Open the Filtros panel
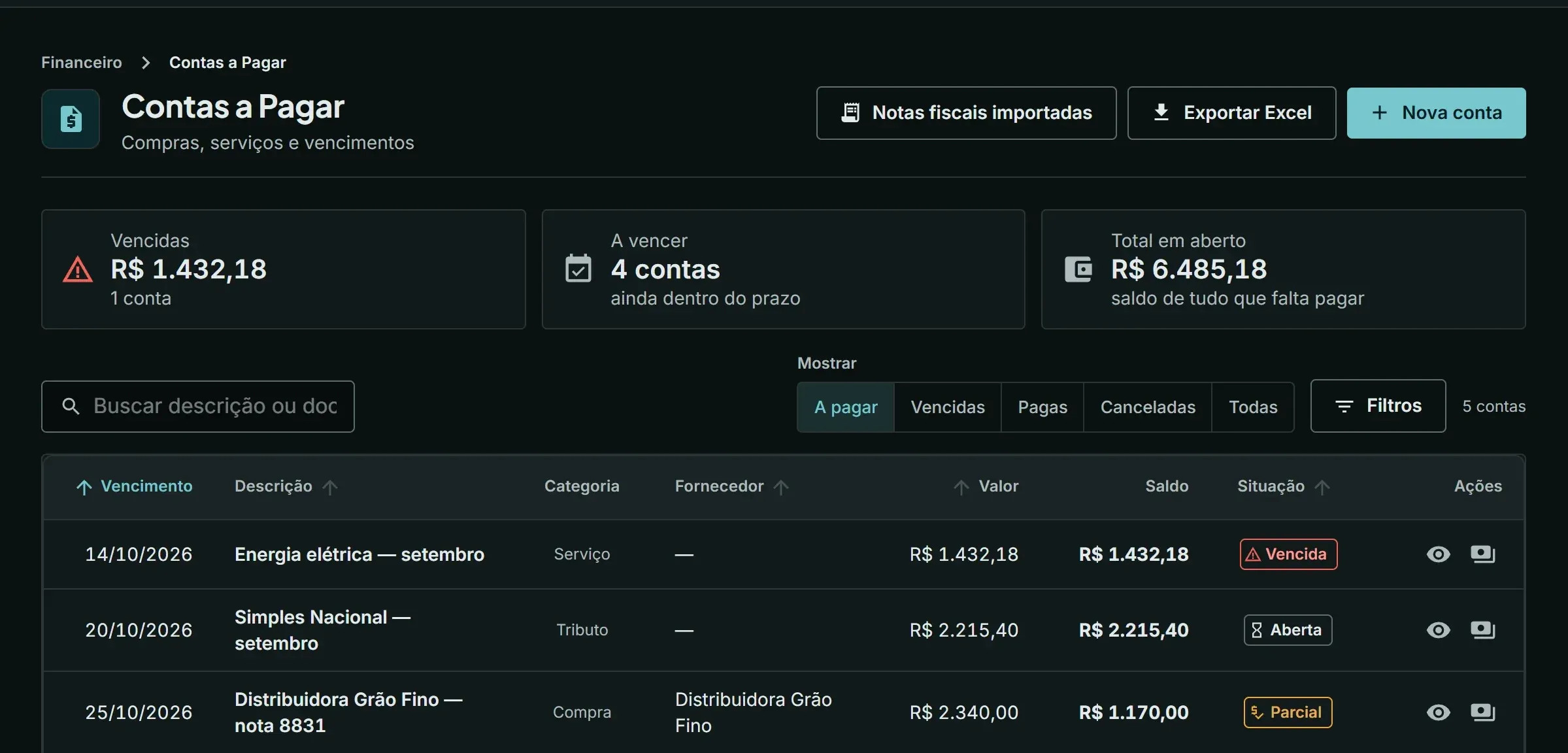The width and height of the screenshot is (1568, 753). click(1378, 406)
